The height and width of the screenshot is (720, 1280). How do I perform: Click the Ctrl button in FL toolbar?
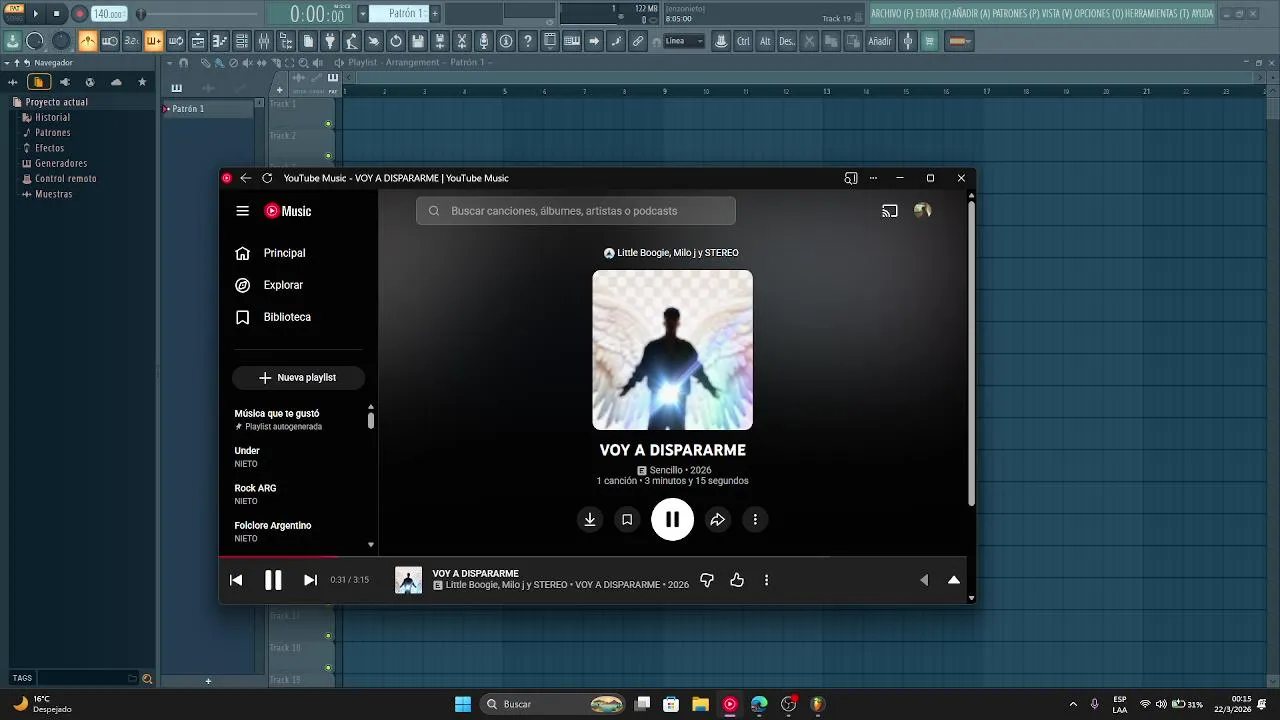pos(743,41)
